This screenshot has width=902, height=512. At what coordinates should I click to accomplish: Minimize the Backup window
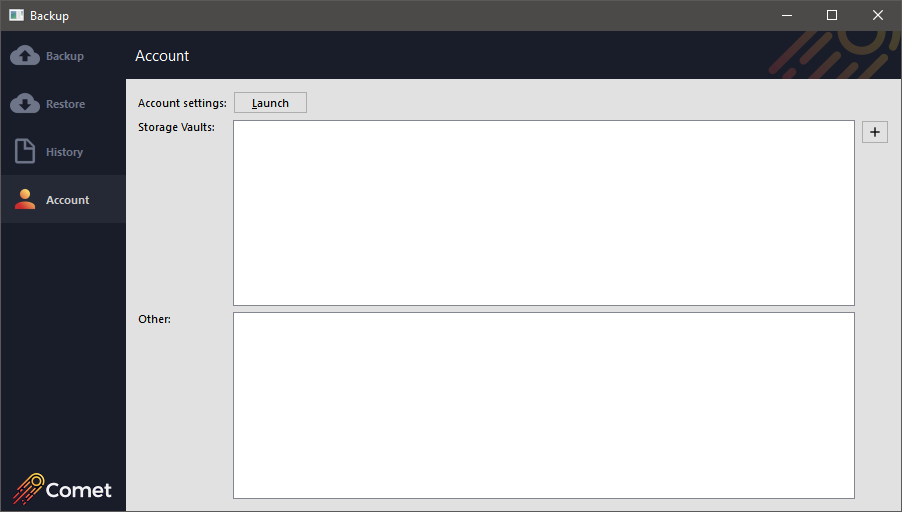786,15
